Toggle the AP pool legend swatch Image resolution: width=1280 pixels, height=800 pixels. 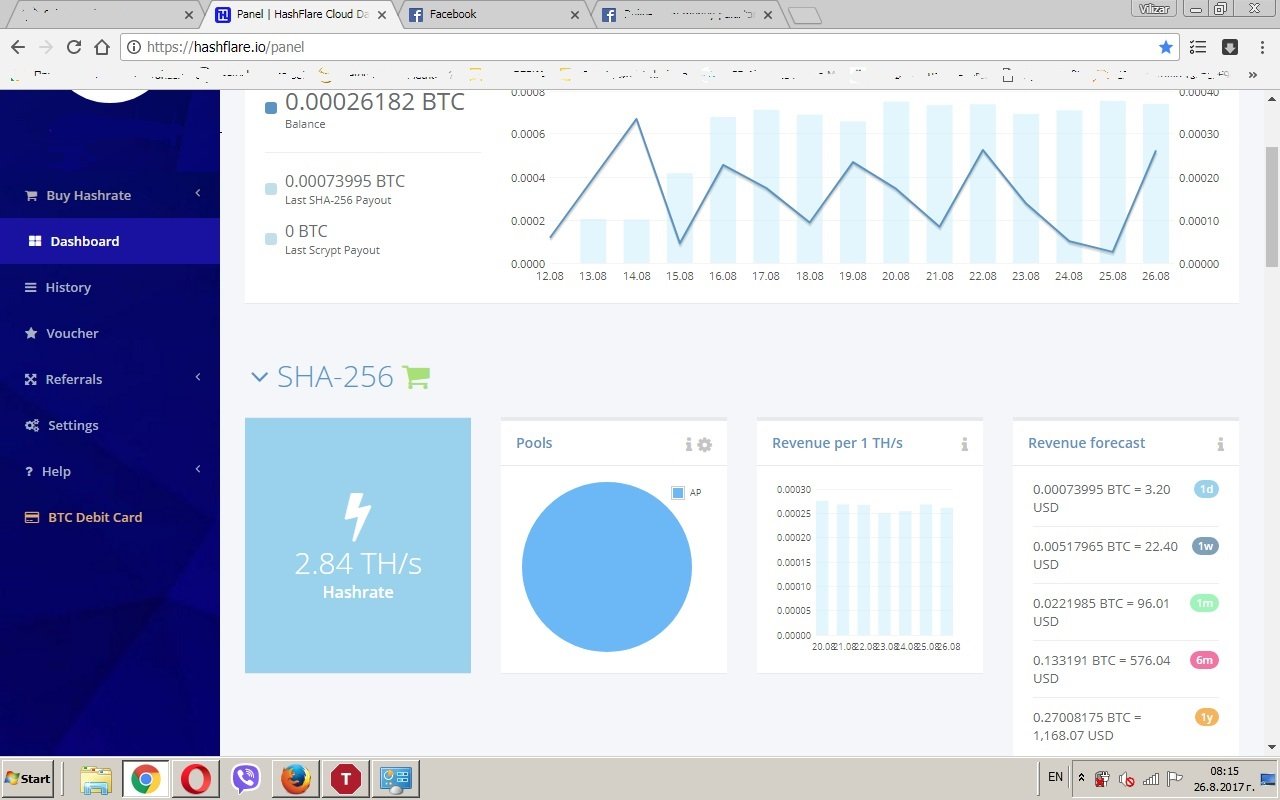pyautogui.click(x=678, y=493)
